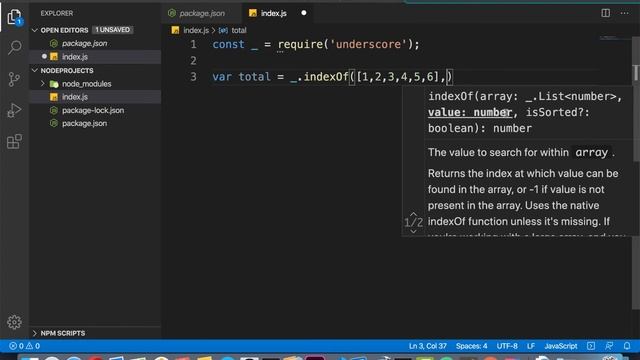This screenshot has height=360, width=640.
Task: Open the Source Control view
Action: [x=14, y=79]
